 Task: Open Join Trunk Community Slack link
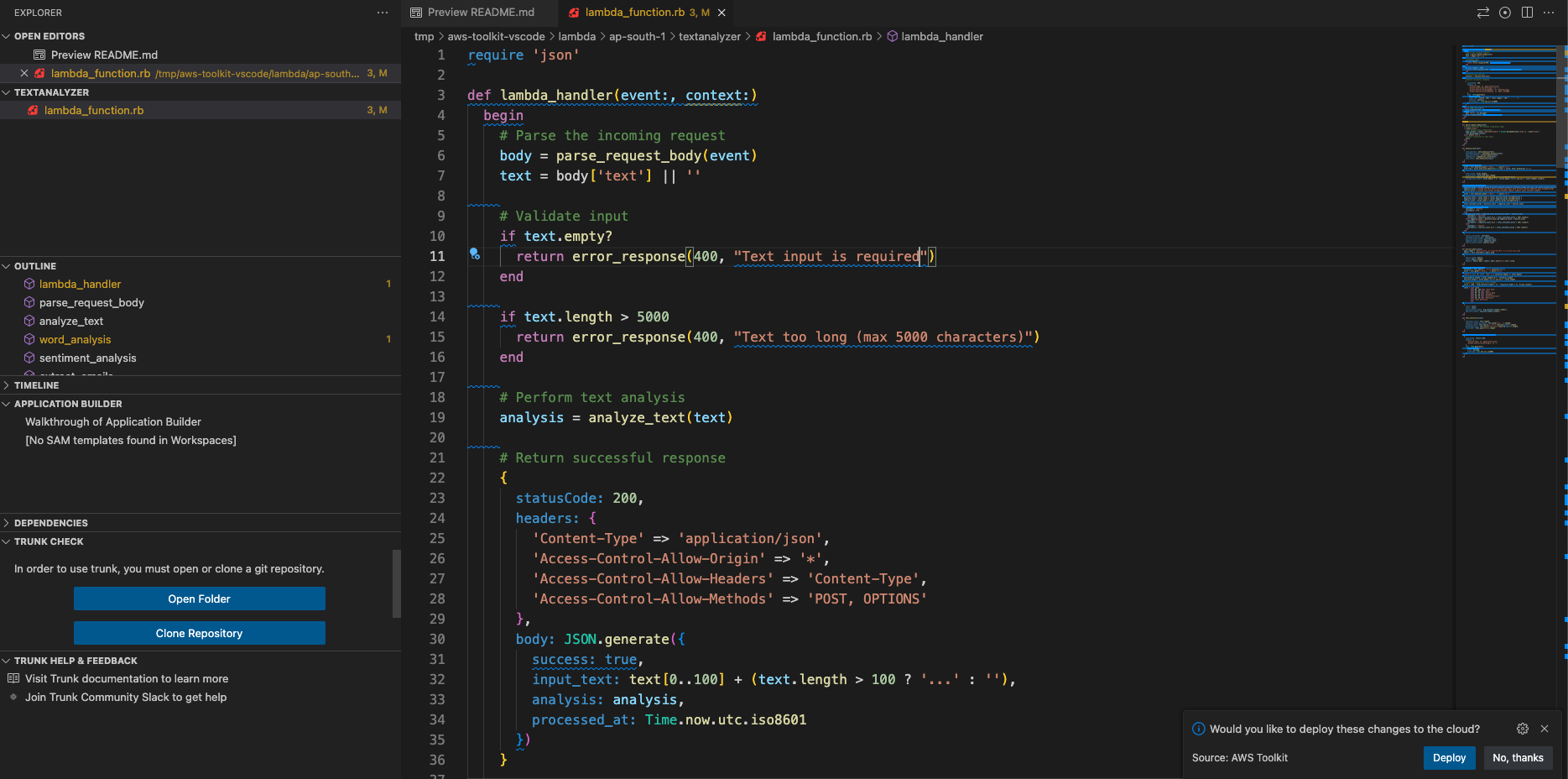point(126,697)
